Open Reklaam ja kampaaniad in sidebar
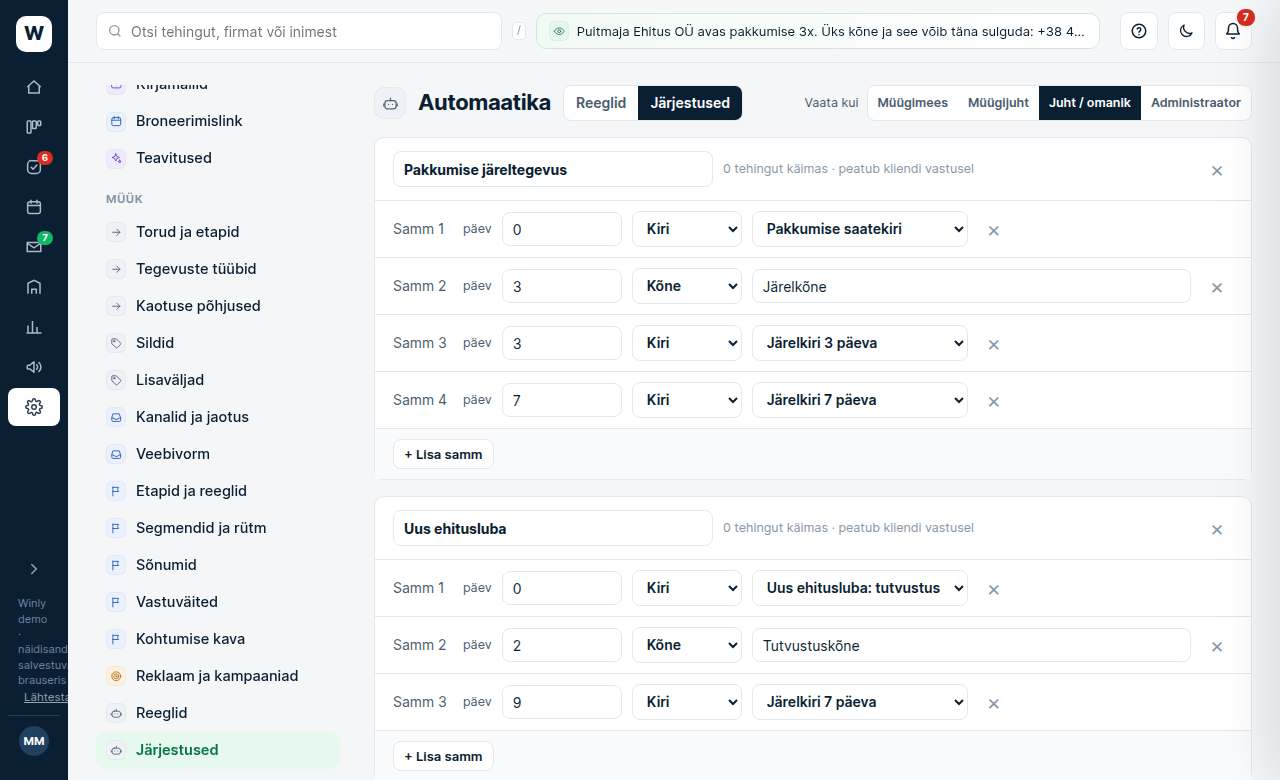This screenshot has height=780, width=1280. 218,676
